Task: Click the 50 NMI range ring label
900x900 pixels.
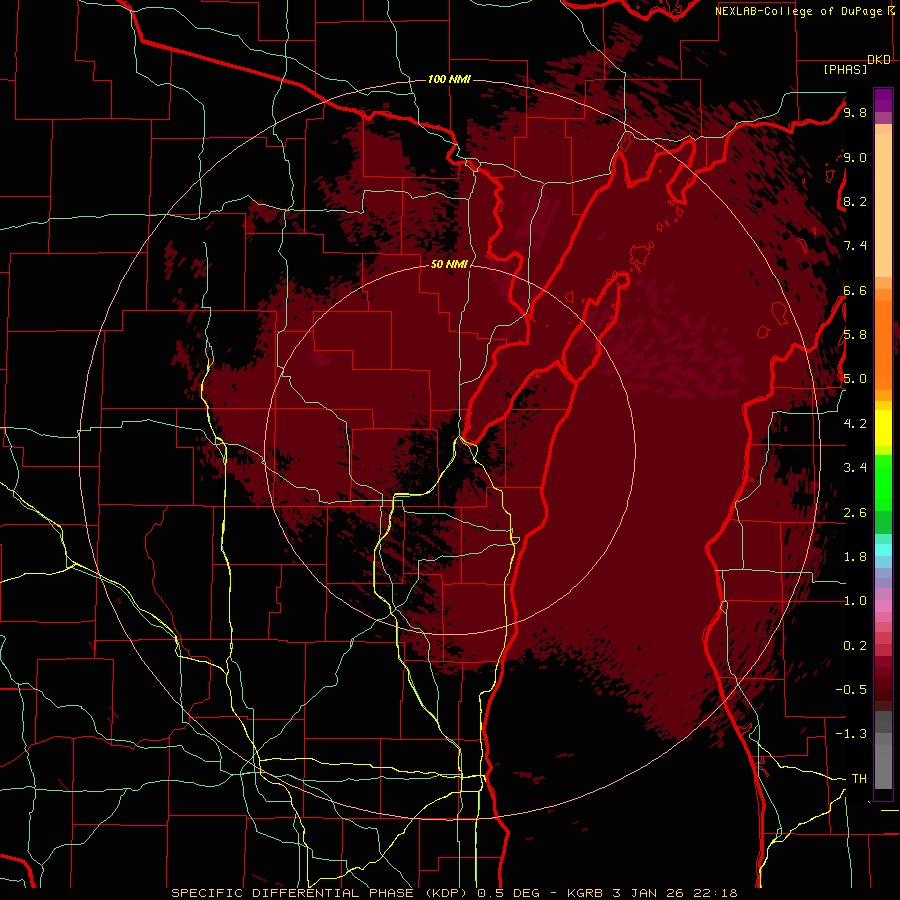Action: point(449,265)
